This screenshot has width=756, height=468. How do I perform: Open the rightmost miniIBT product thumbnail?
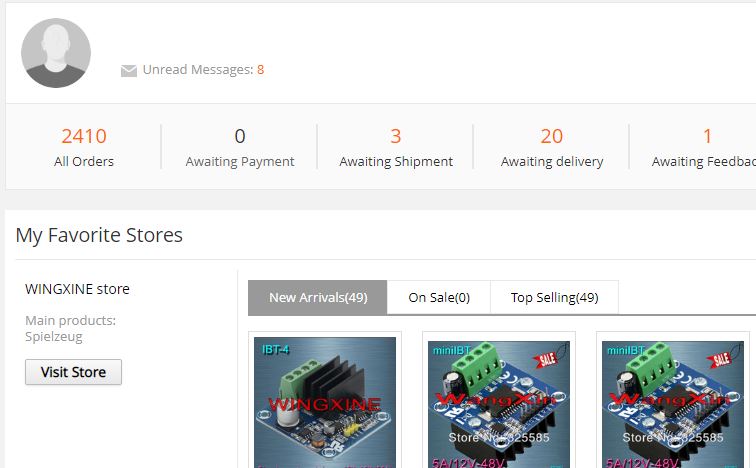click(x=673, y=404)
